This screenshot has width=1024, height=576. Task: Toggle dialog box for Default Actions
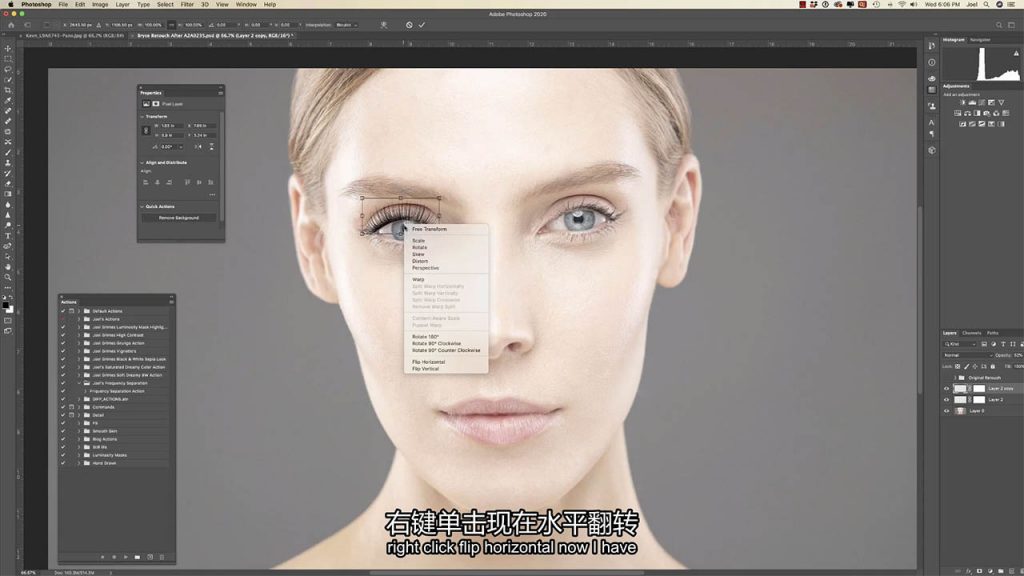pos(71,311)
